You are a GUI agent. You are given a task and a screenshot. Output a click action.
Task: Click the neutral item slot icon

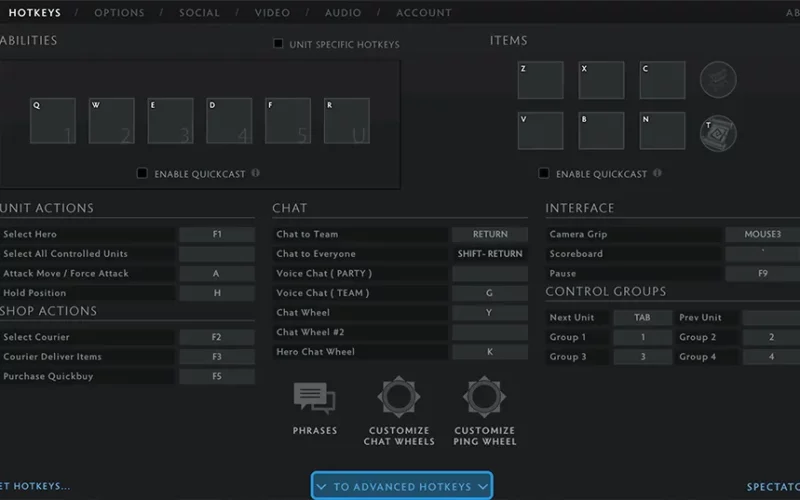click(718, 80)
